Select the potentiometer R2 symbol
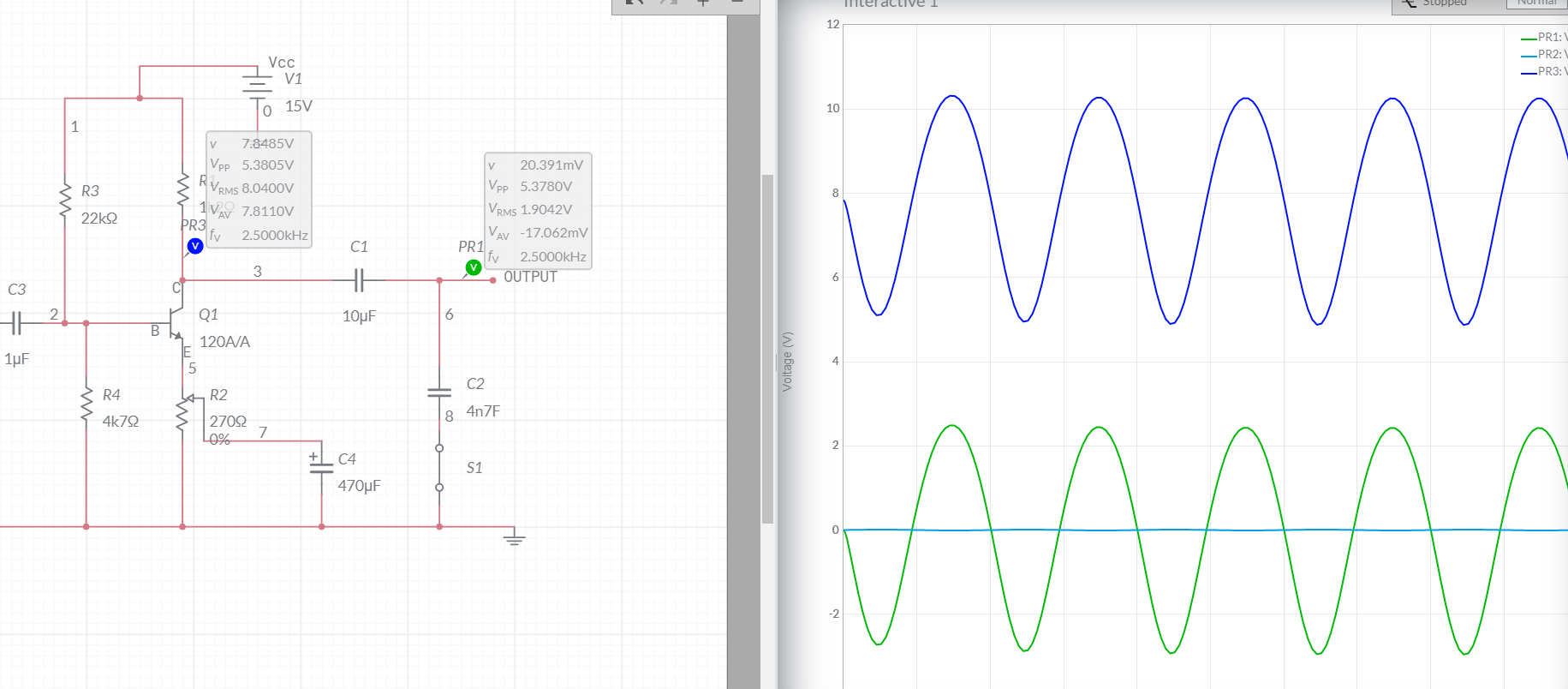Viewport: 1568px width, 689px height. coord(182,415)
